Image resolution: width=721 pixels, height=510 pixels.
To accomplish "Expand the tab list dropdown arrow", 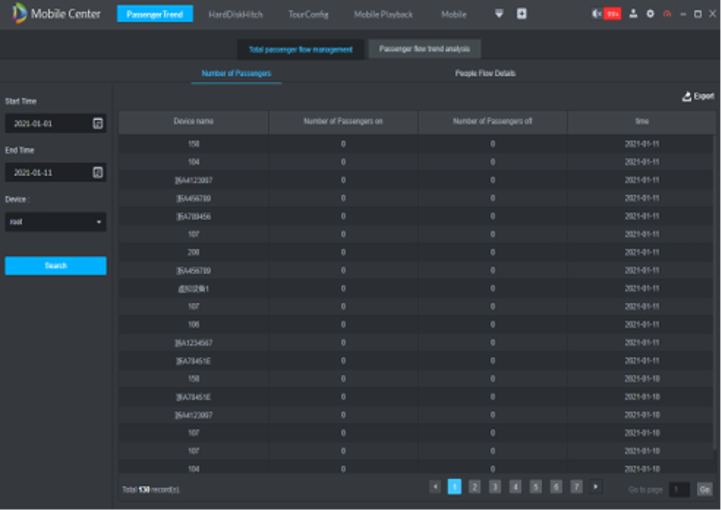I will (499, 14).
